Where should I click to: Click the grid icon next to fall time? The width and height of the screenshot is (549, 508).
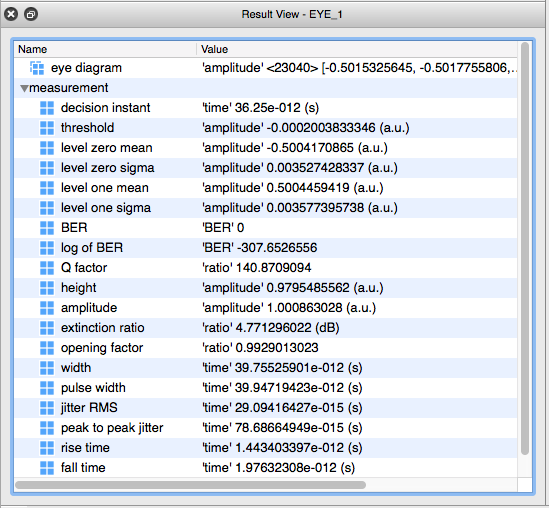tap(47, 468)
